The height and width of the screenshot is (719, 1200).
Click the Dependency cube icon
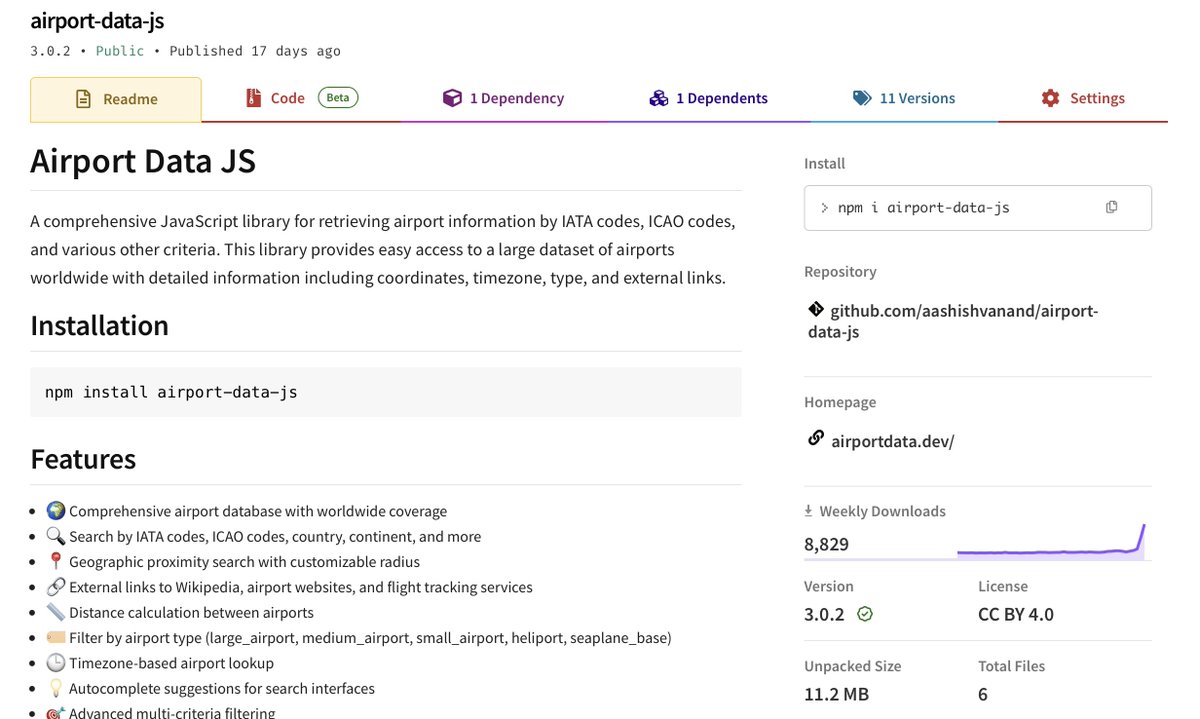click(452, 98)
